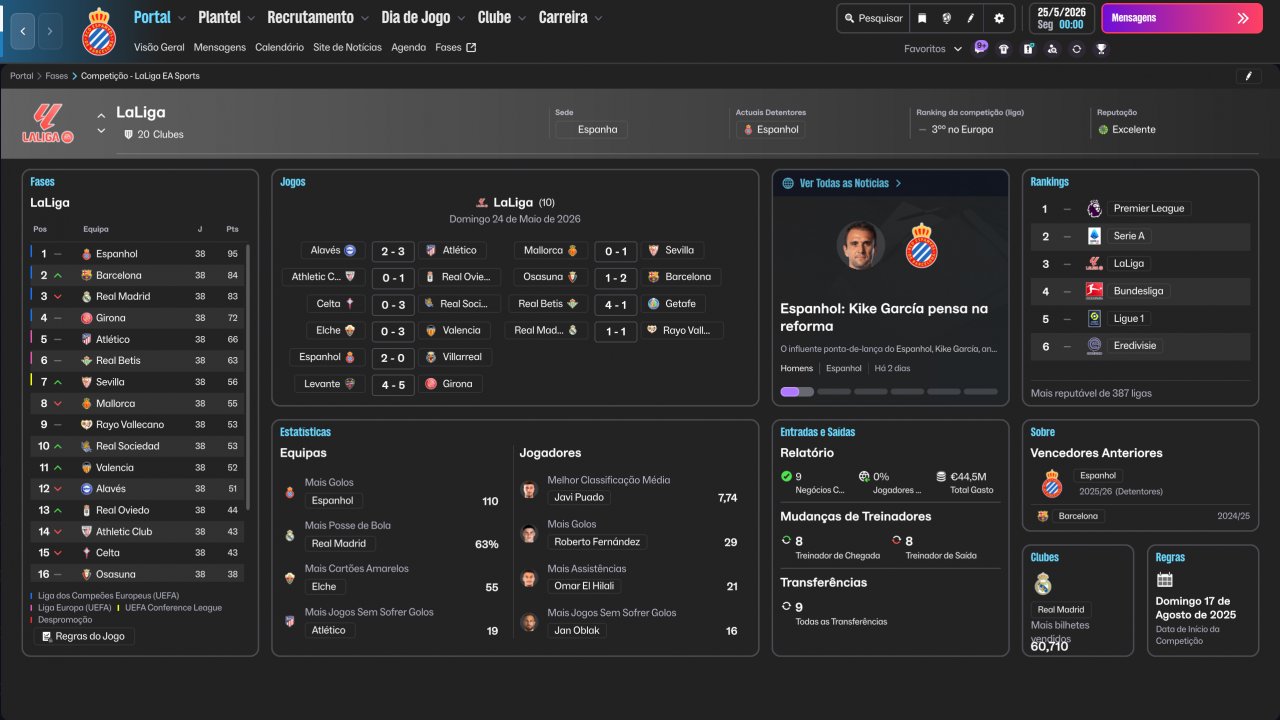Click the pink Mensagens continue button

(x=1181, y=18)
